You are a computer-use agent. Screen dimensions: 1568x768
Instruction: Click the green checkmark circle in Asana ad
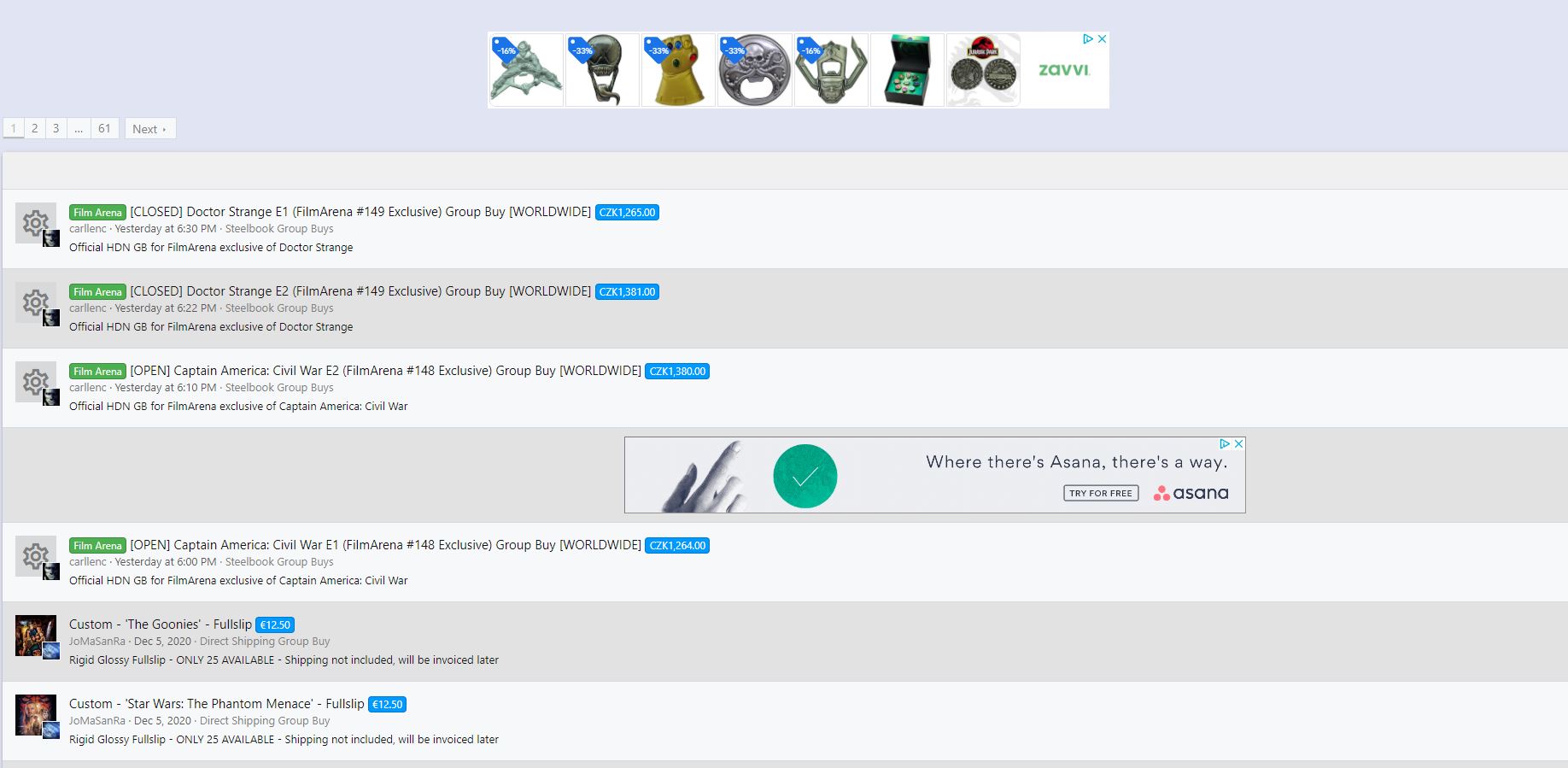tap(805, 476)
